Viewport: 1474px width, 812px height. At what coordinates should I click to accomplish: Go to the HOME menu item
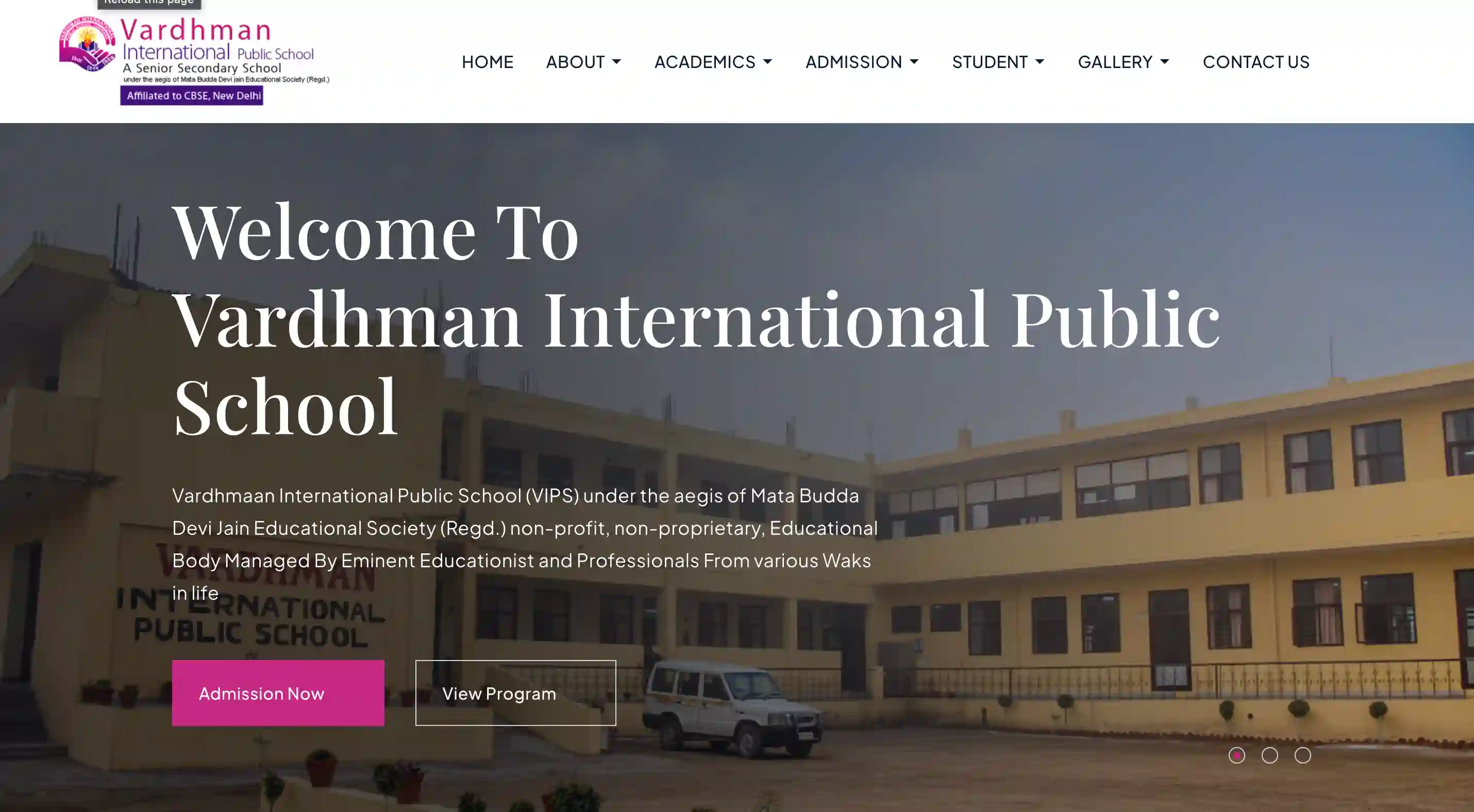pos(488,61)
